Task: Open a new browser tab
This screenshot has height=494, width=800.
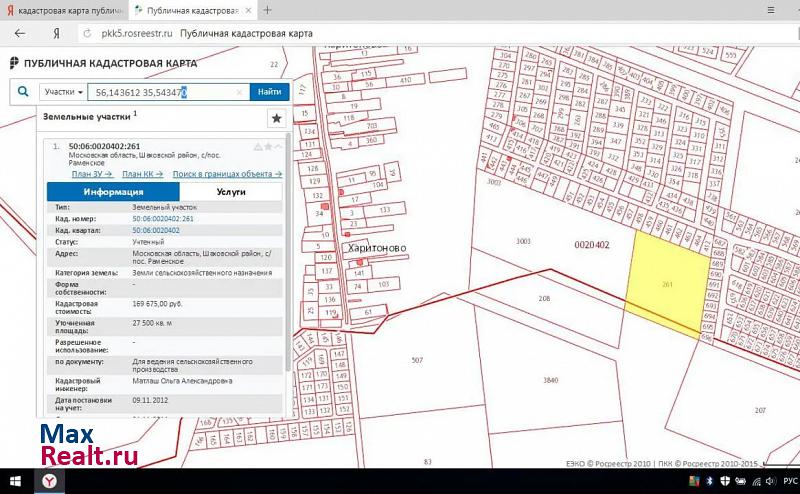Action: point(267,10)
